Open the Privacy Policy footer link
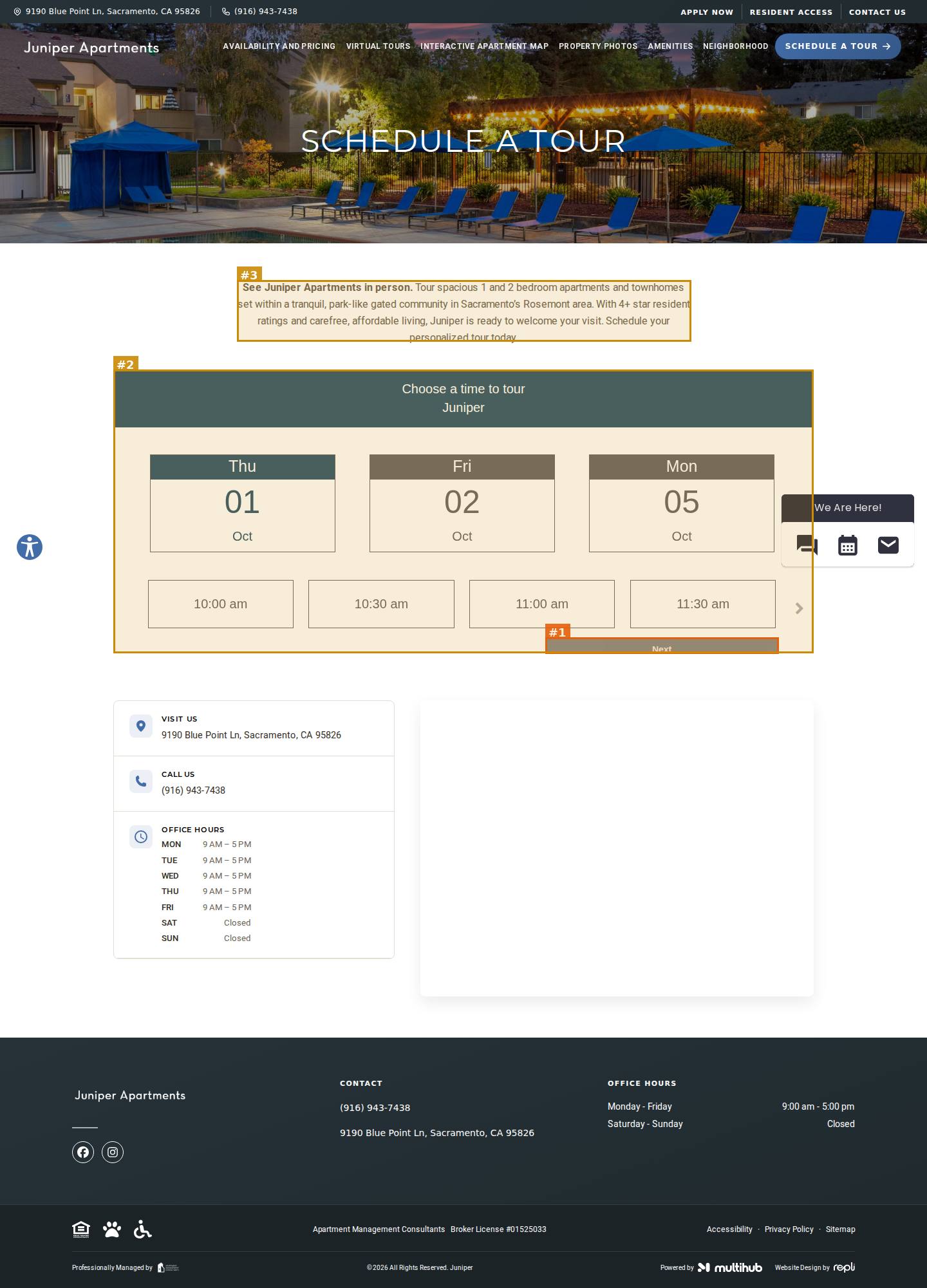927x1288 pixels. tap(789, 1229)
